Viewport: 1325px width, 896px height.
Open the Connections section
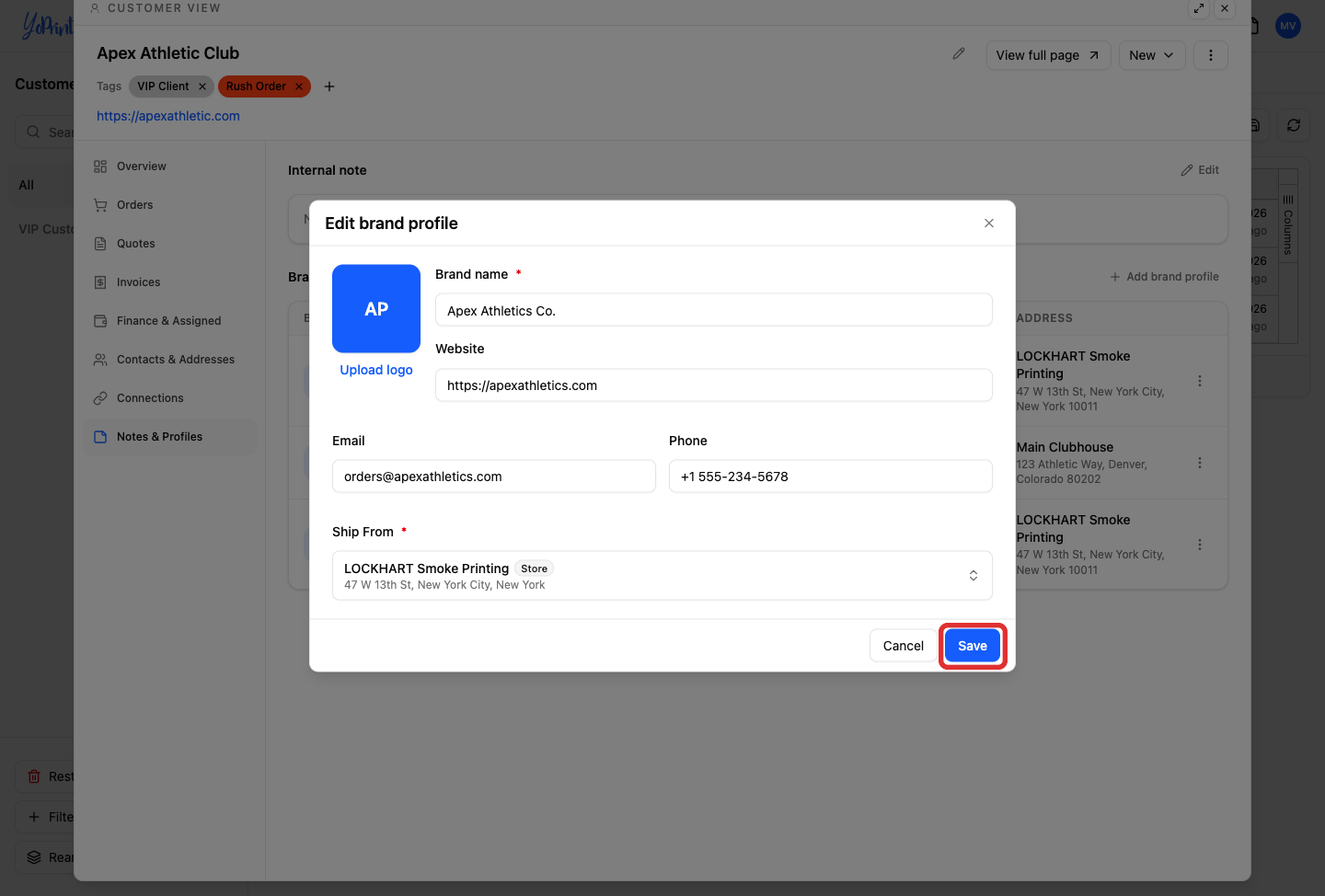pyautogui.click(x=170, y=398)
